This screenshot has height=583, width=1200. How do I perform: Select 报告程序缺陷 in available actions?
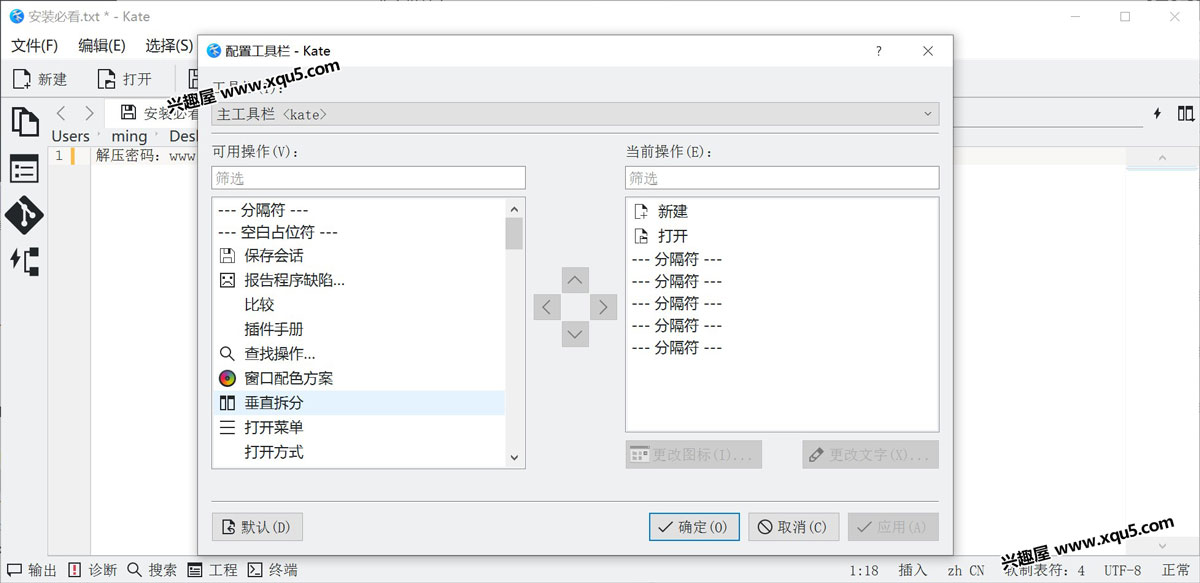[x=358, y=280]
